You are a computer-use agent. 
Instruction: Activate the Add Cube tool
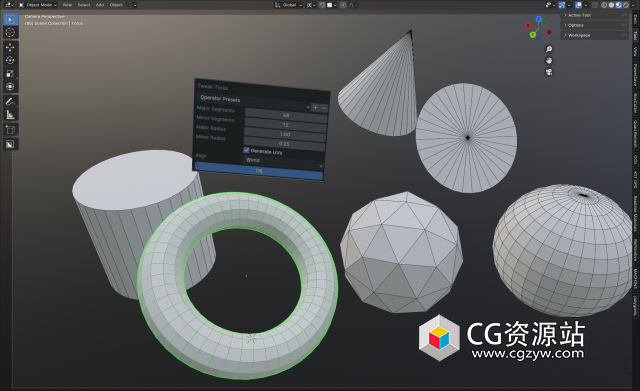[10, 130]
